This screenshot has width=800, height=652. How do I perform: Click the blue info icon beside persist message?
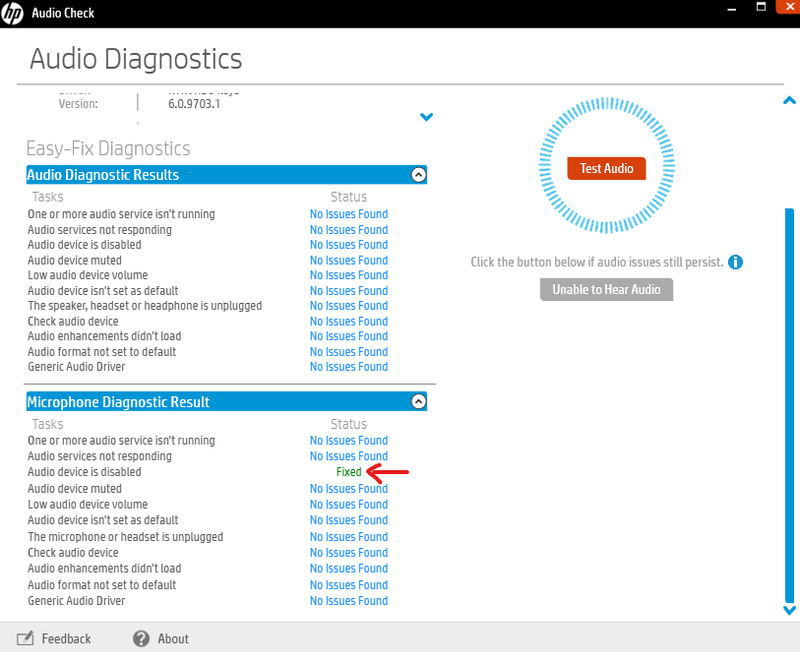736,263
